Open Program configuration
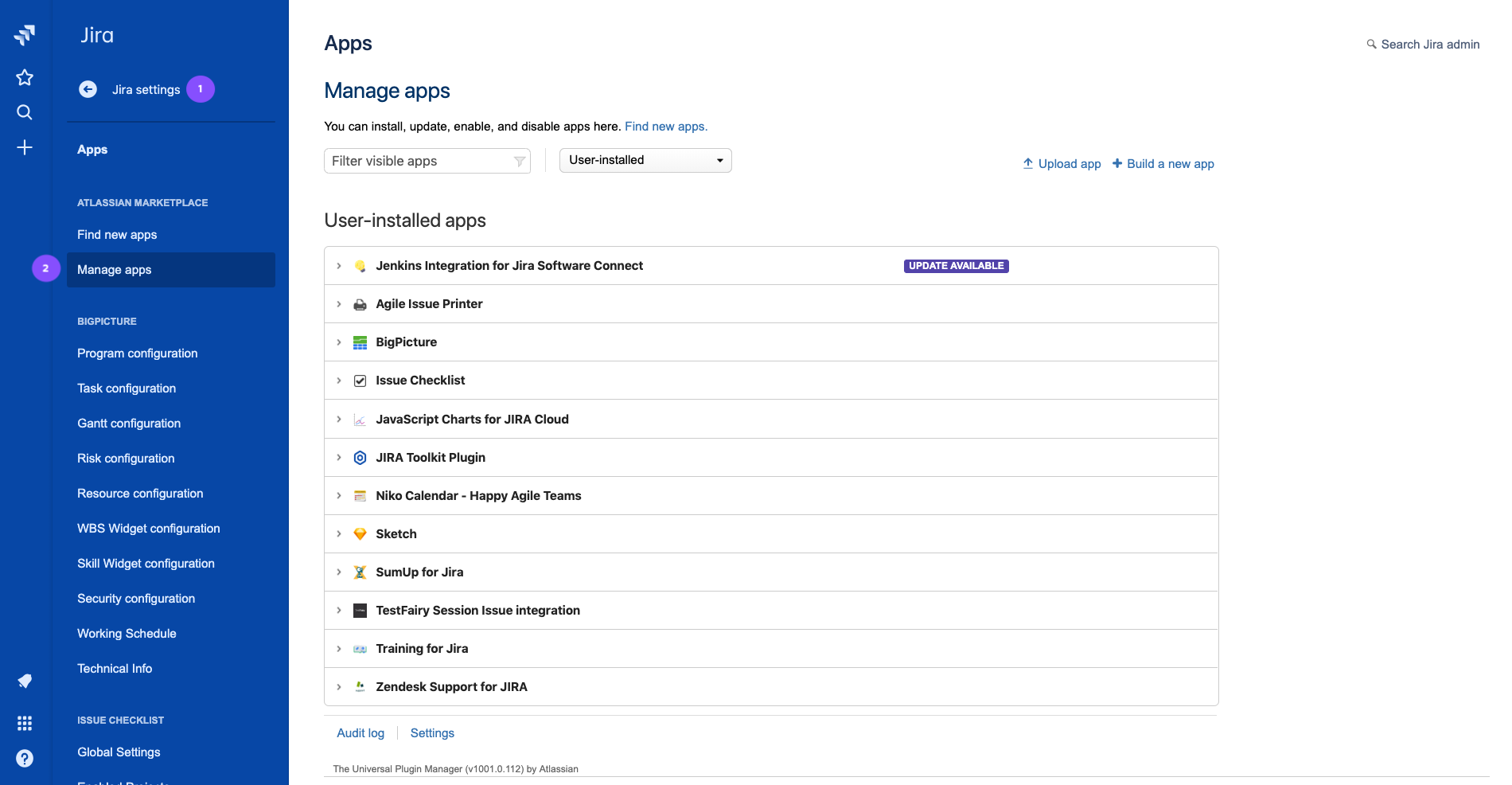This screenshot has width=1512, height=785. [138, 353]
